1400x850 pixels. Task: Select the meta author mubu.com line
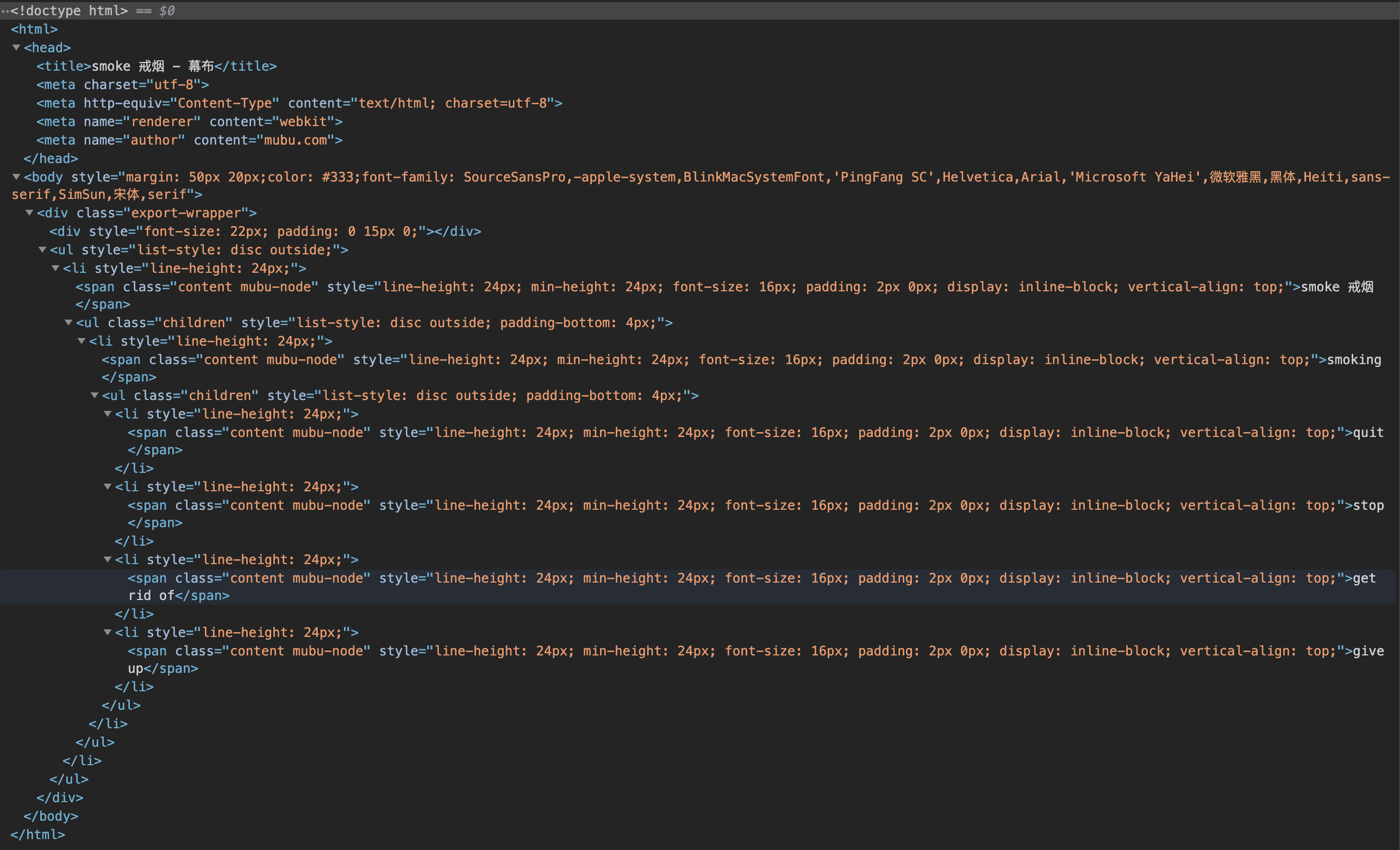pyautogui.click(x=189, y=140)
